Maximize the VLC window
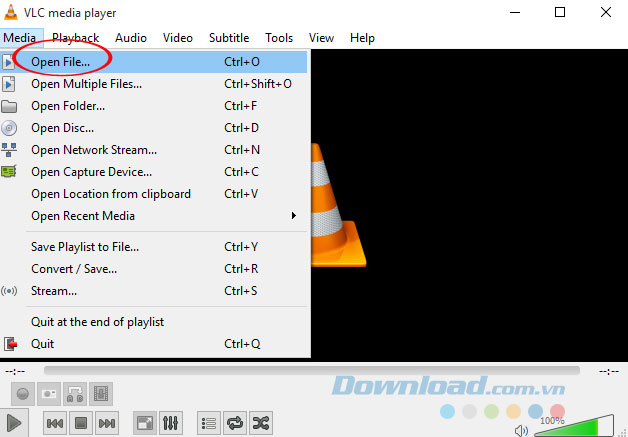Image resolution: width=628 pixels, height=437 pixels. 560,12
